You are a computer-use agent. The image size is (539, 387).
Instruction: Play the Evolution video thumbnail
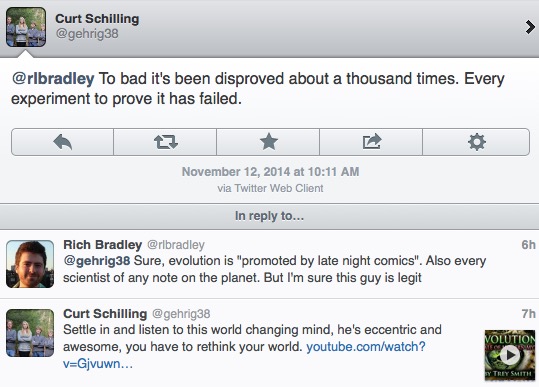tap(510, 355)
